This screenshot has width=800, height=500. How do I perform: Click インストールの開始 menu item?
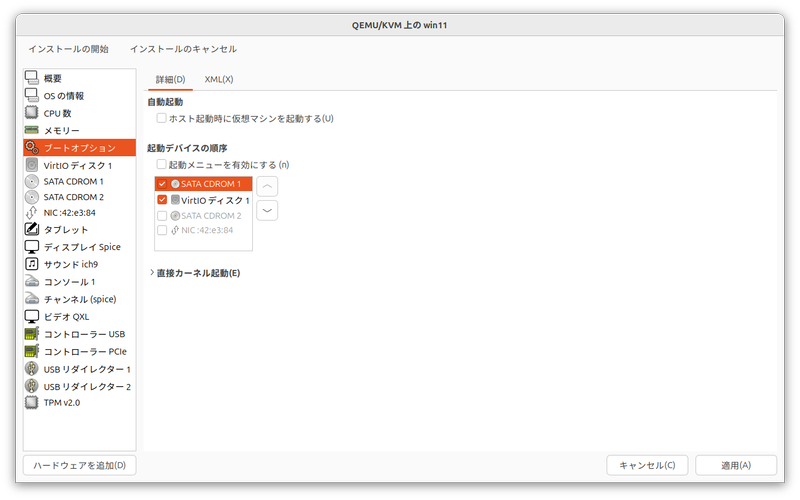(68, 49)
